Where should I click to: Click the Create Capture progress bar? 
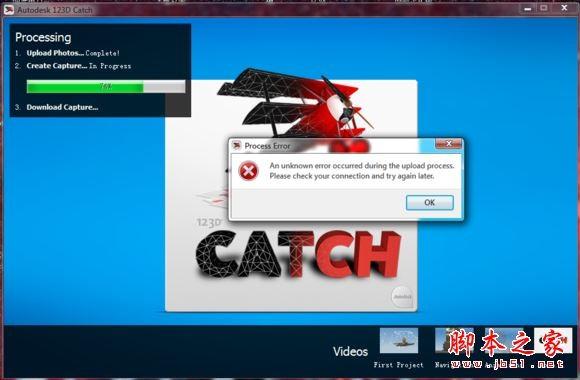[x=106, y=87]
